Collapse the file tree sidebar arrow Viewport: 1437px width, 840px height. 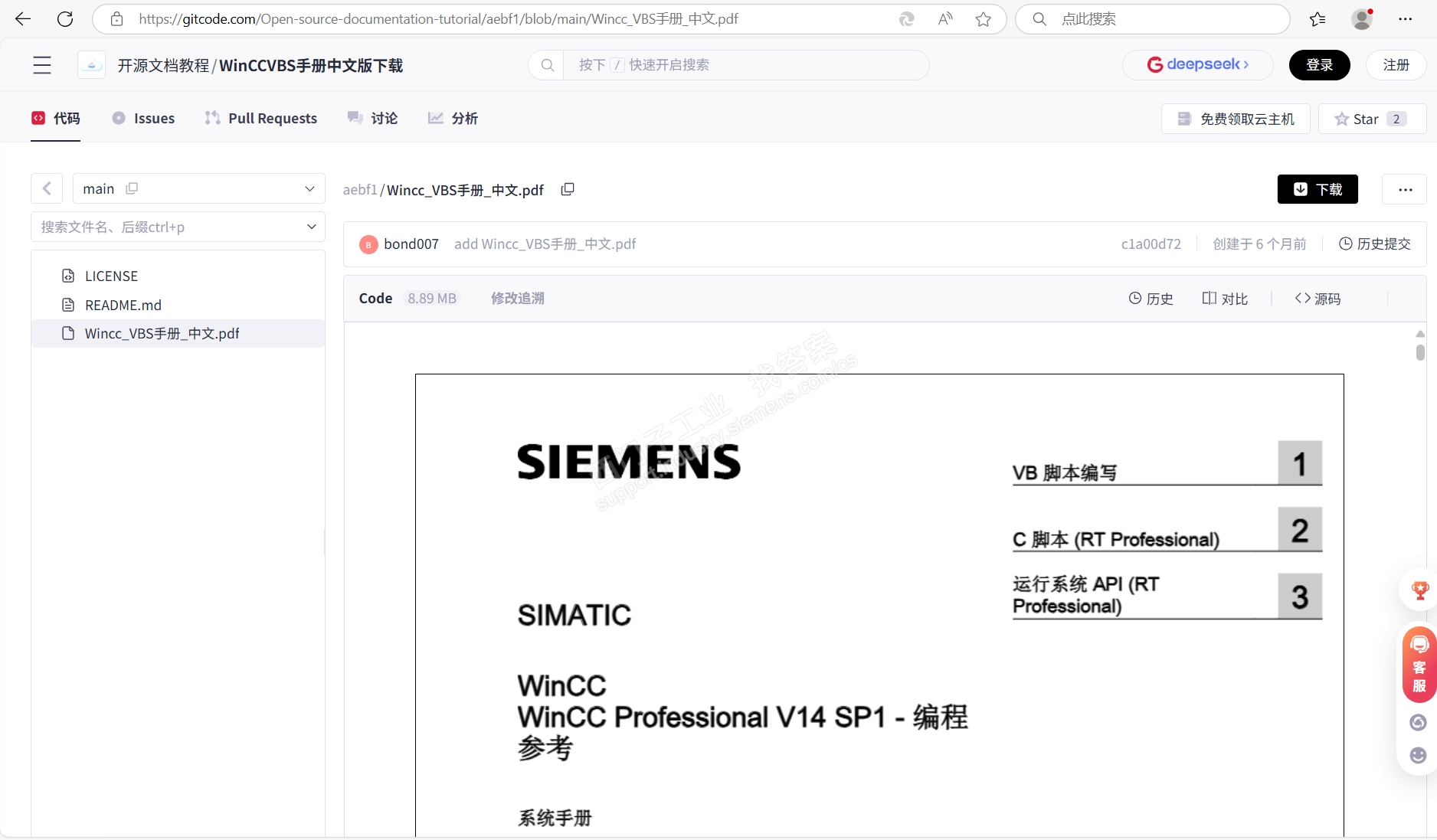pos(47,188)
